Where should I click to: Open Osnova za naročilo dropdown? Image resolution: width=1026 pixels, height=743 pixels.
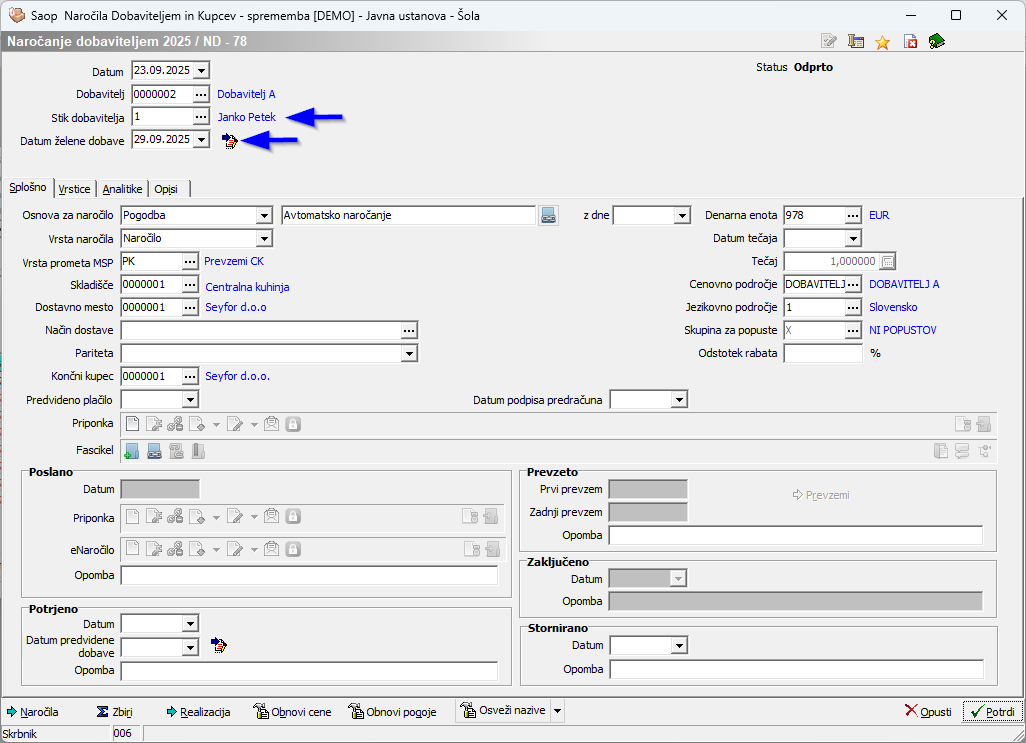click(264, 215)
